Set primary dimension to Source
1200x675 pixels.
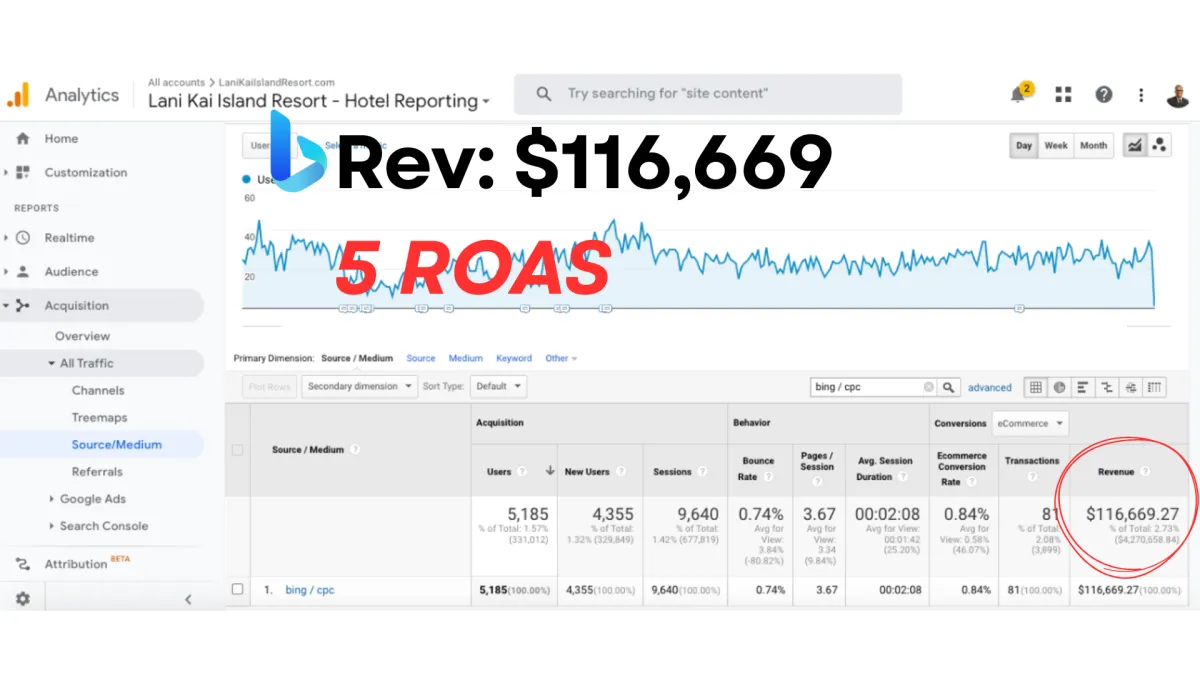coord(421,358)
